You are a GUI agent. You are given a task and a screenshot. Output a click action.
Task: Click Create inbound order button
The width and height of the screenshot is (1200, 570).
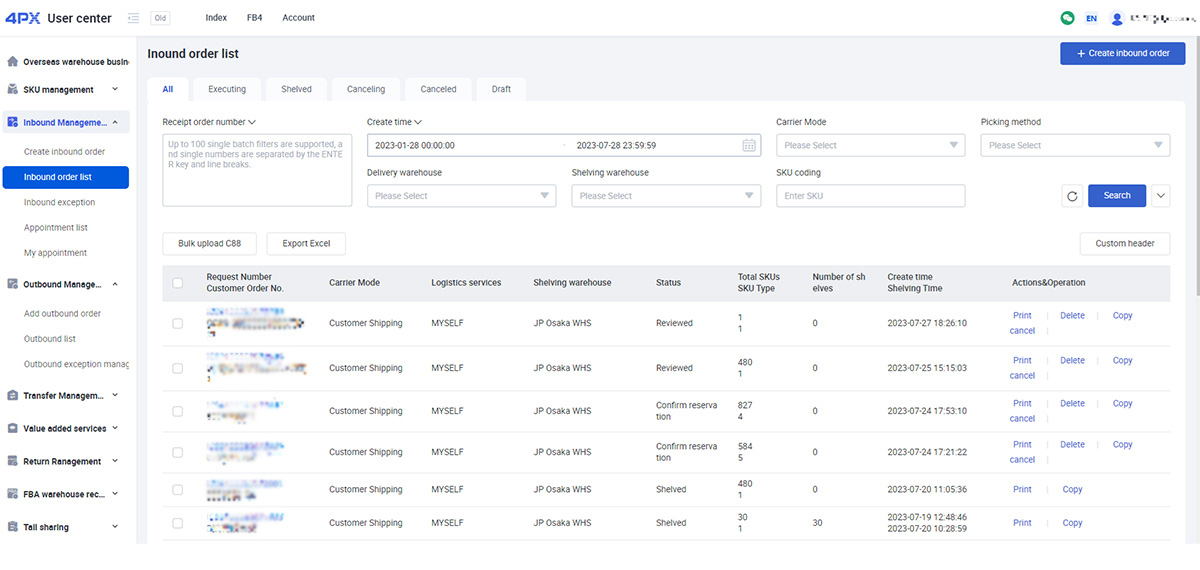click(x=1123, y=53)
